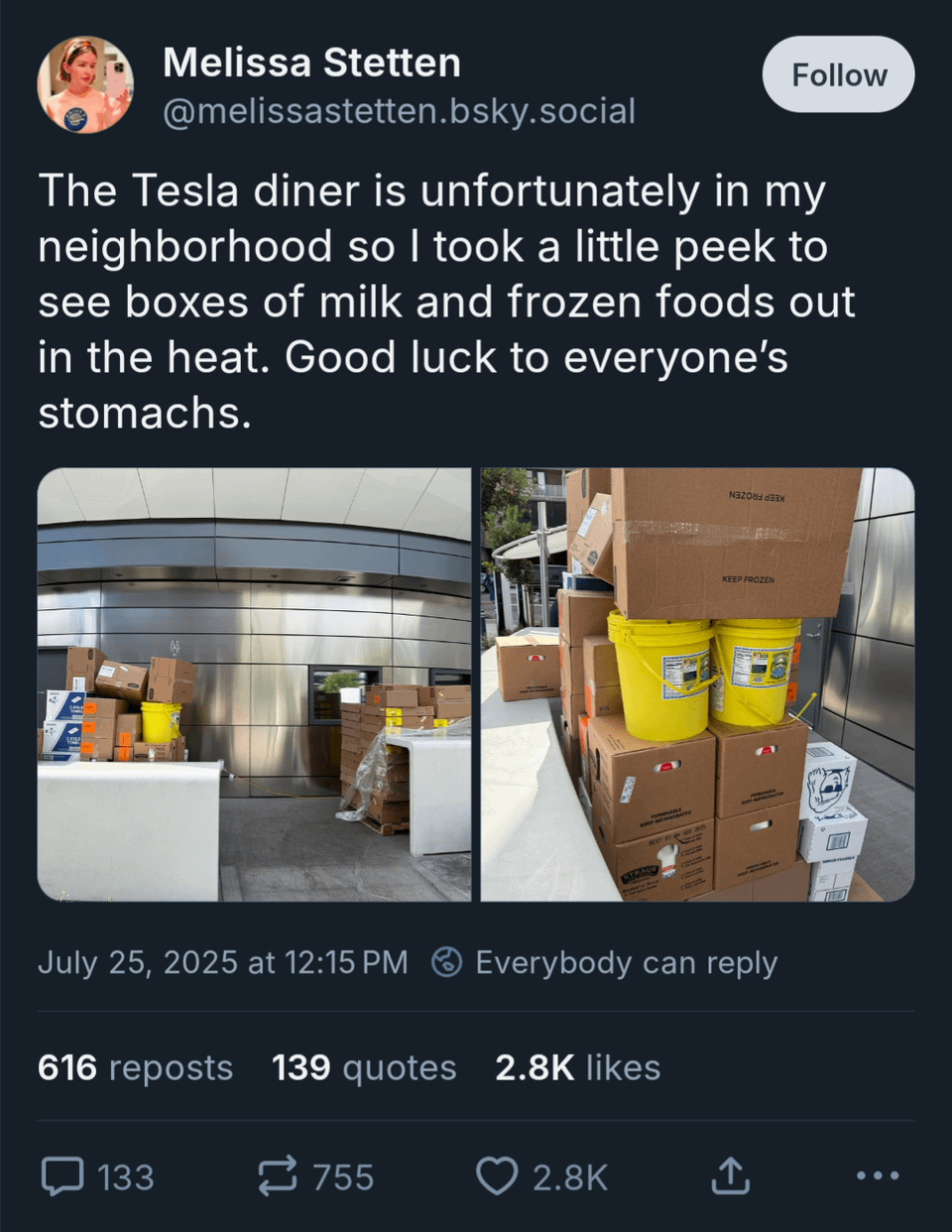
Task: Like the post with heart icon
Action: pyautogui.click(x=497, y=1176)
